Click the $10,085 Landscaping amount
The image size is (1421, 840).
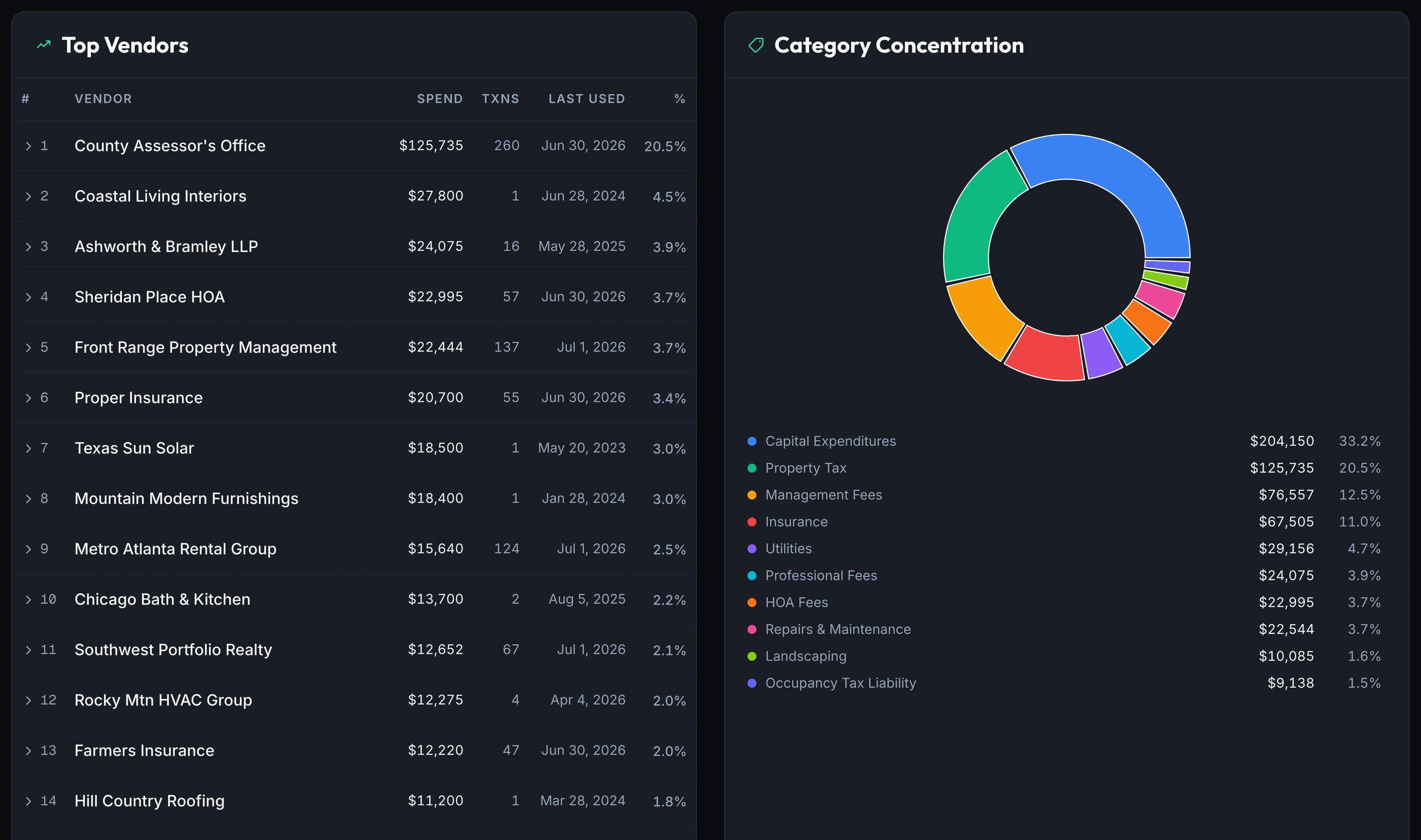pyautogui.click(x=1287, y=656)
